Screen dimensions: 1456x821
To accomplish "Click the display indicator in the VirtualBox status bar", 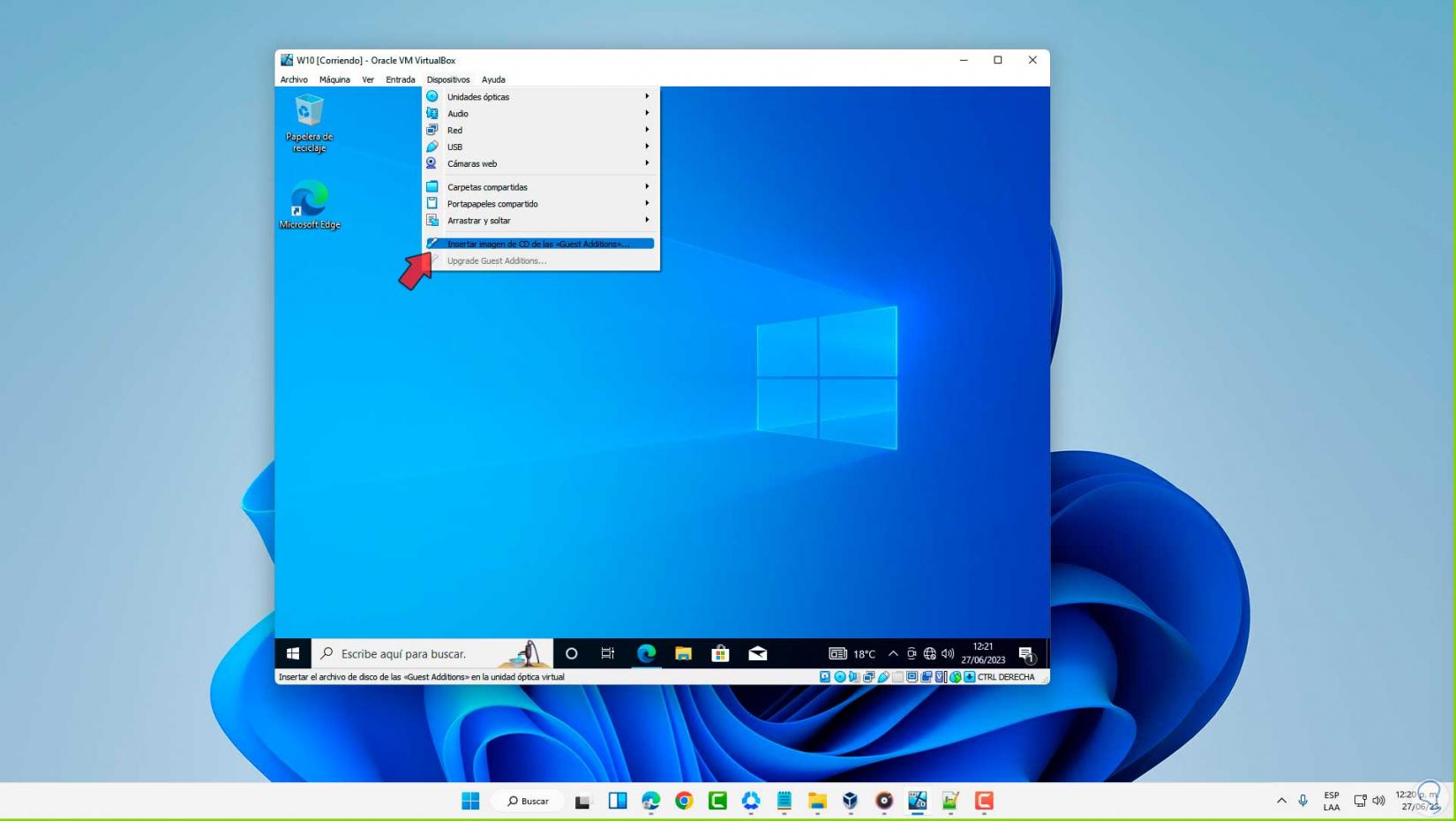I will click(x=912, y=677).
